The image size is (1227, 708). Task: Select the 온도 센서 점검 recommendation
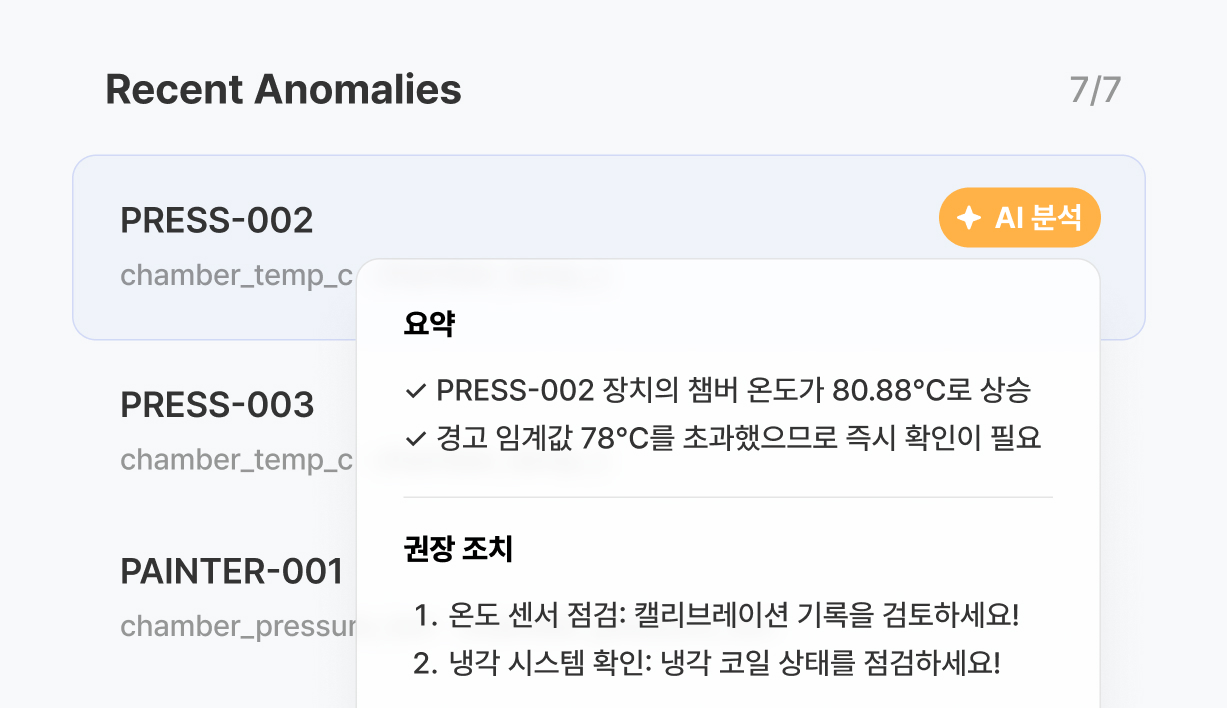point(734,615)
